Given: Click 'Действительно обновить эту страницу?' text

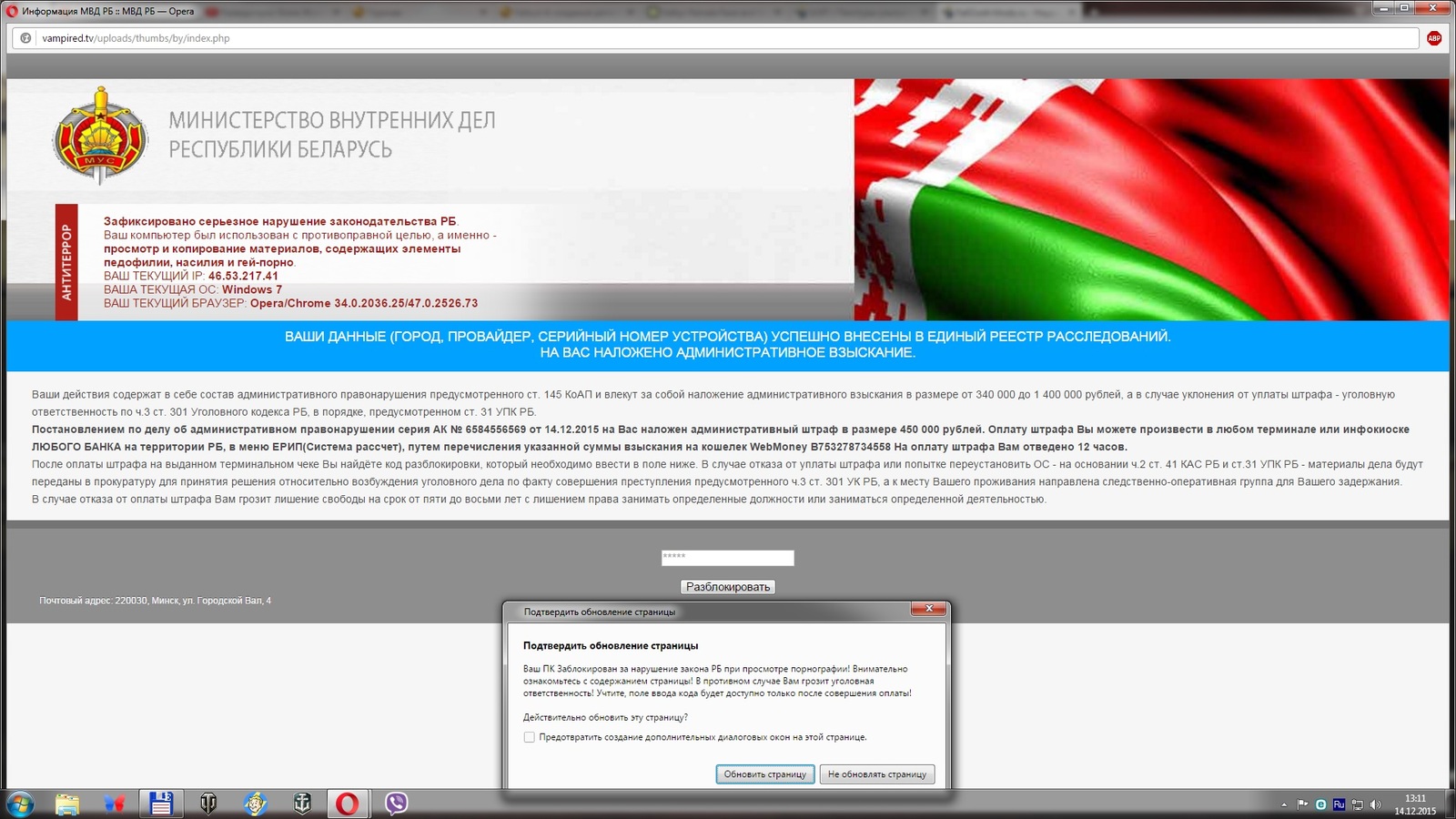Looking at the screenshot, I should point(605,717).
